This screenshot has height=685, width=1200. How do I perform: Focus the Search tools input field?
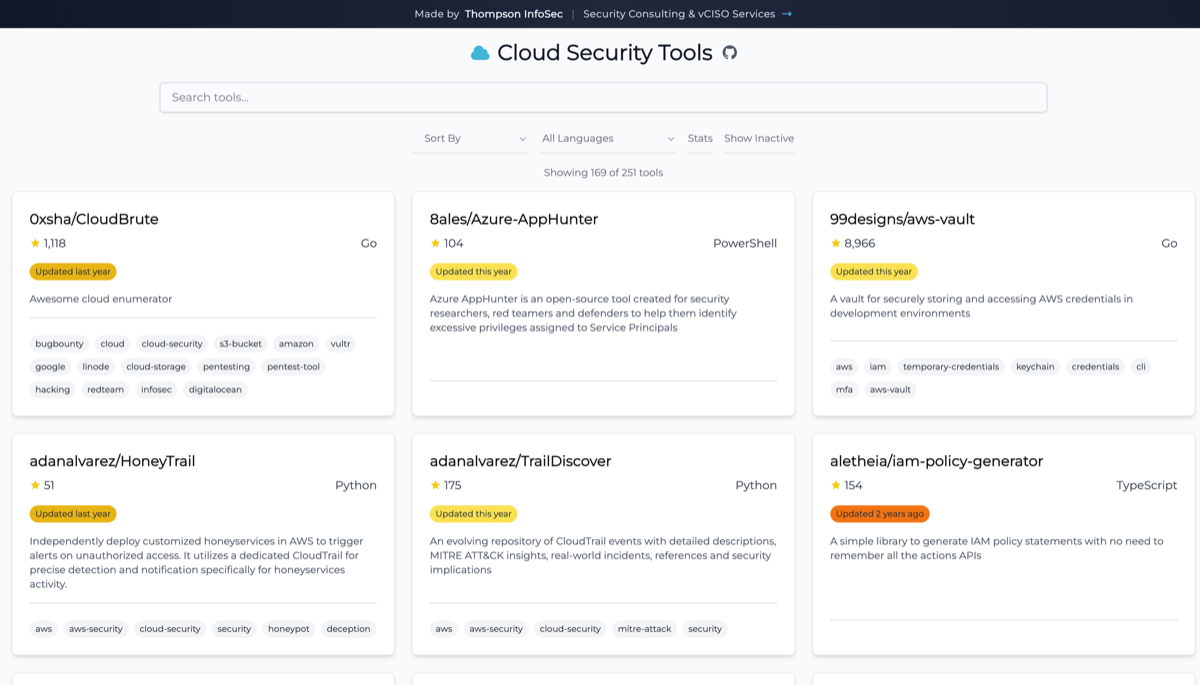tap(603, 97)
